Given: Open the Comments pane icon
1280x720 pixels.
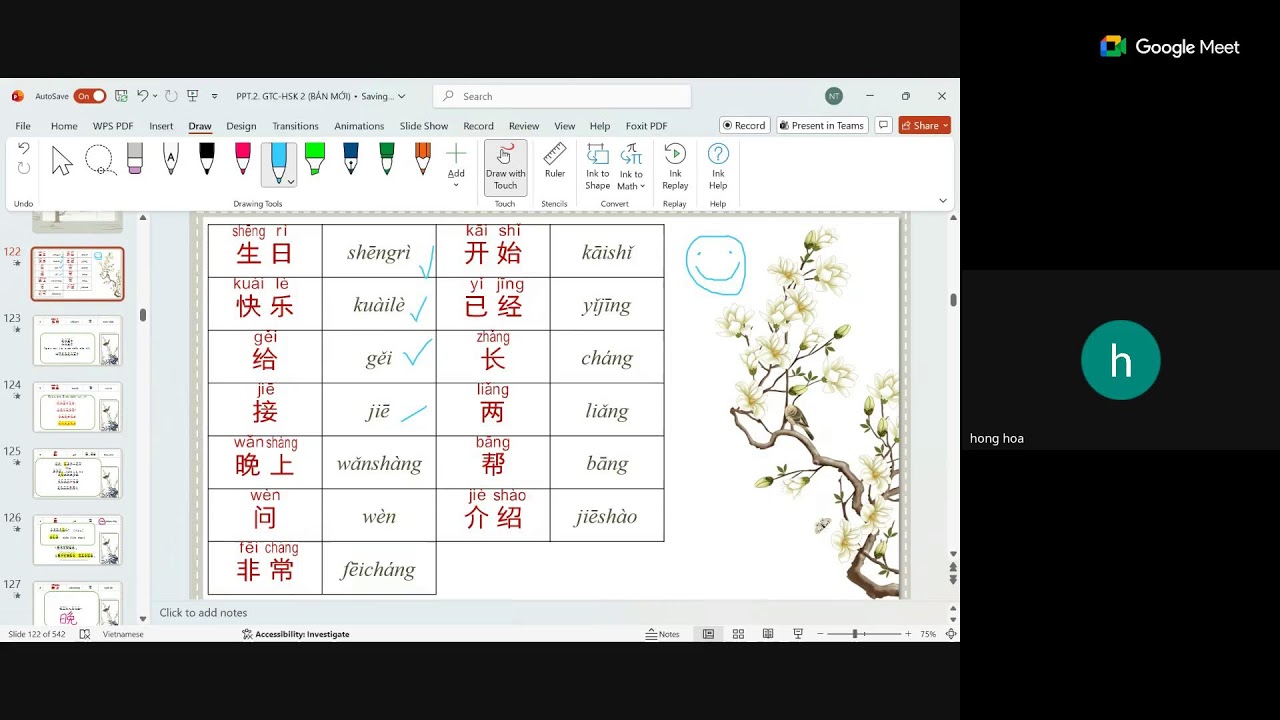Looking at the screenshot, I should (x=883, y=125).
